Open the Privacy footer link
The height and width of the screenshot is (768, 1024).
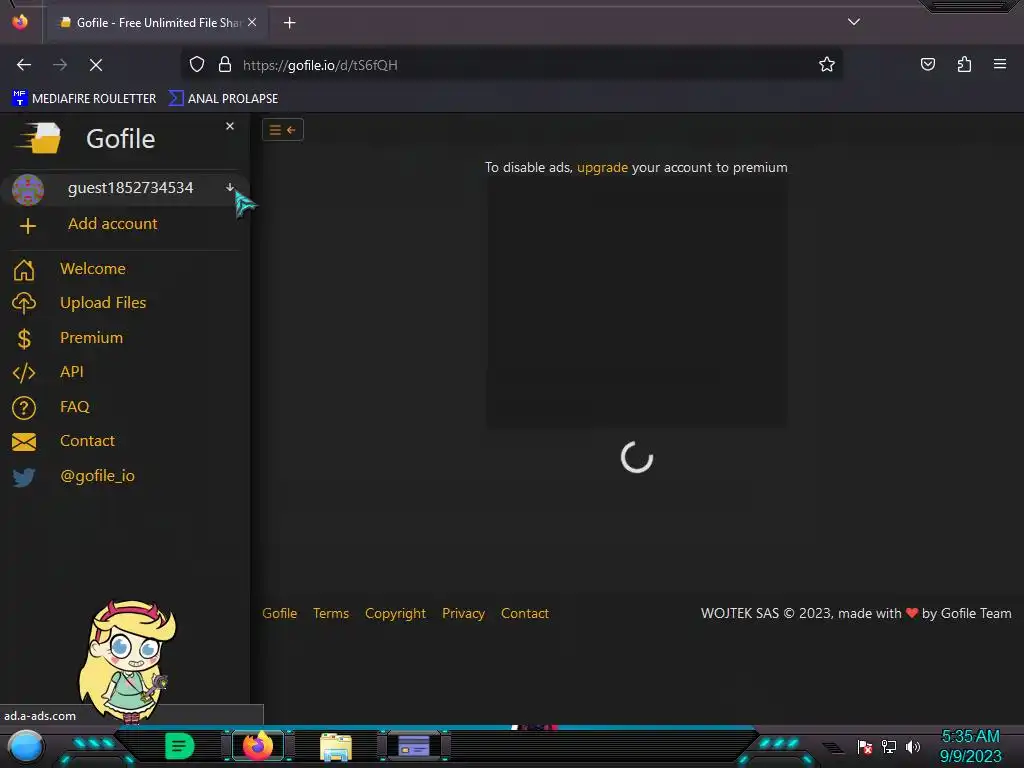pyautogui.click(x=464, y=613)
